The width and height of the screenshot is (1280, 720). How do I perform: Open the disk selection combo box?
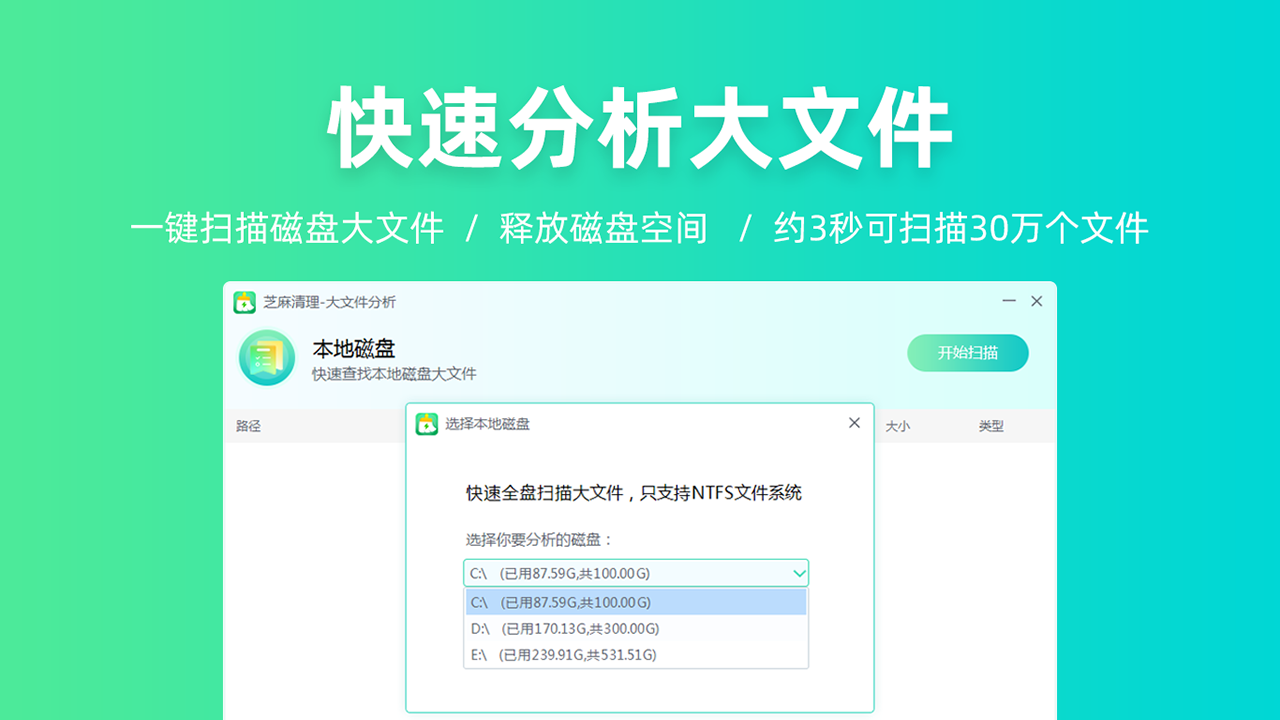[x=636, y=573]
